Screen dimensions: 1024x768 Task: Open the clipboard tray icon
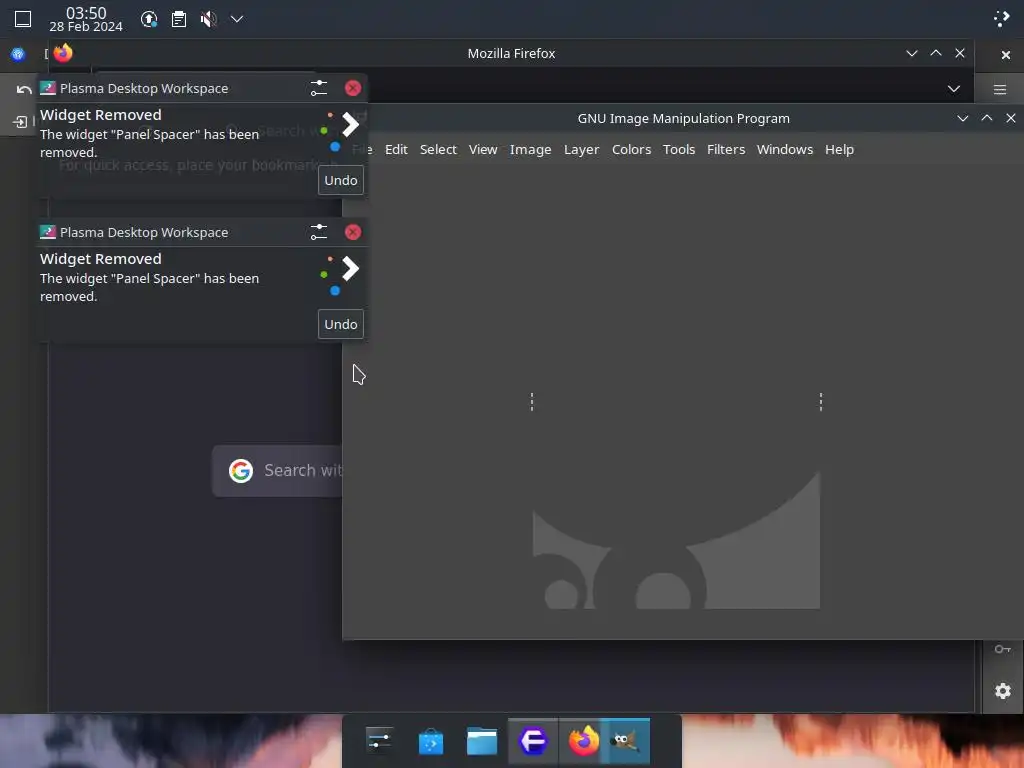pyautogui.click(x=179, y=19)
